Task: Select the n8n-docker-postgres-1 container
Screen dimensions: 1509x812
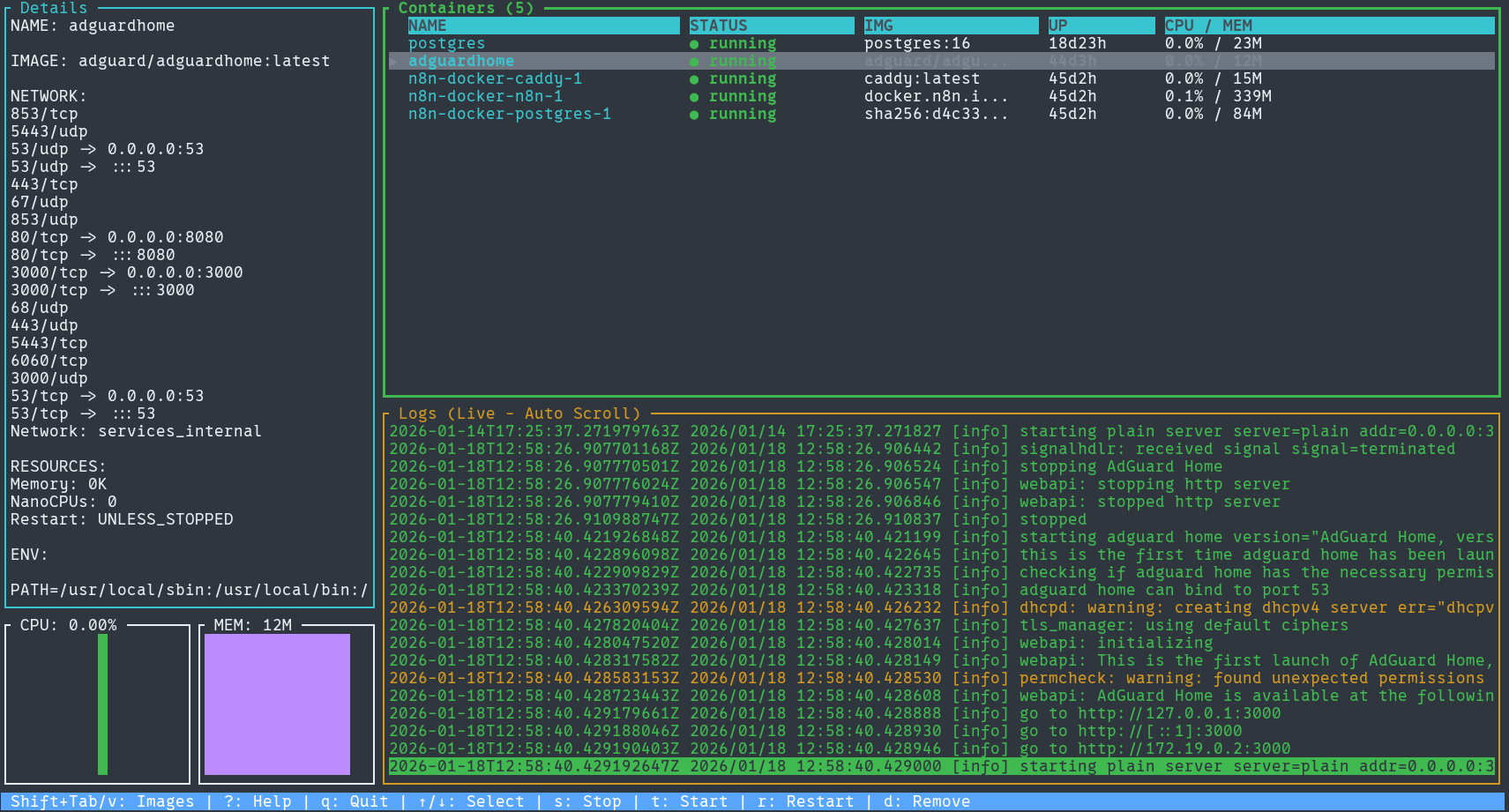Action: [x=509, y=114]
